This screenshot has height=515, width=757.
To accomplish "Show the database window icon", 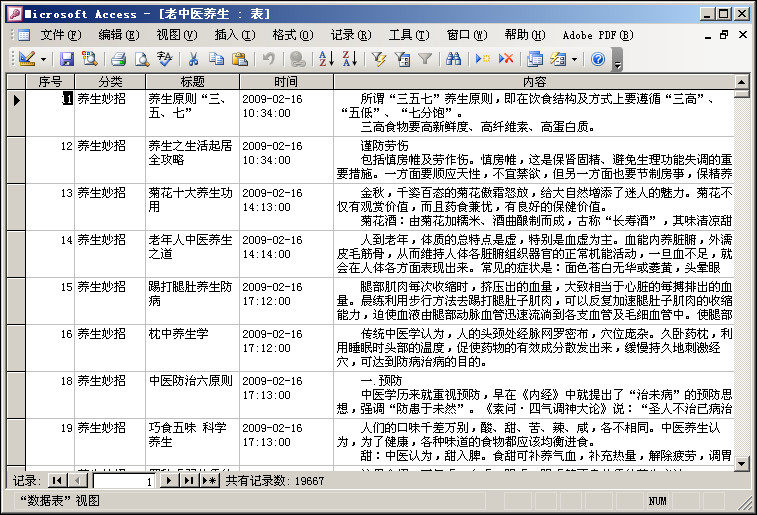I will pos(535,59).
